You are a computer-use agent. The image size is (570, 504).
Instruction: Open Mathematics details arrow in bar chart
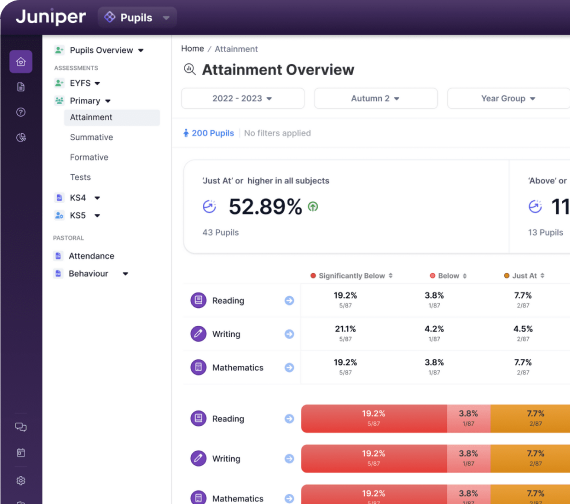pos(289,499)
